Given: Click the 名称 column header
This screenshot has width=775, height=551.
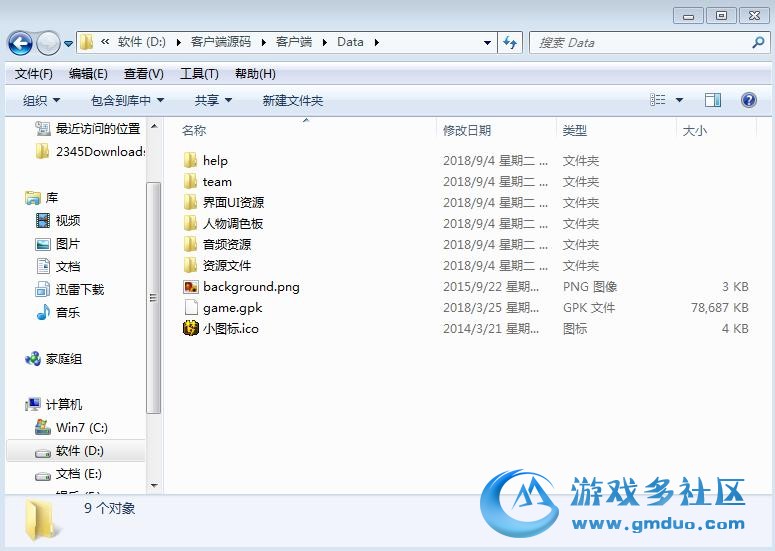Looking at the screenshot, I should pos(194,130).
